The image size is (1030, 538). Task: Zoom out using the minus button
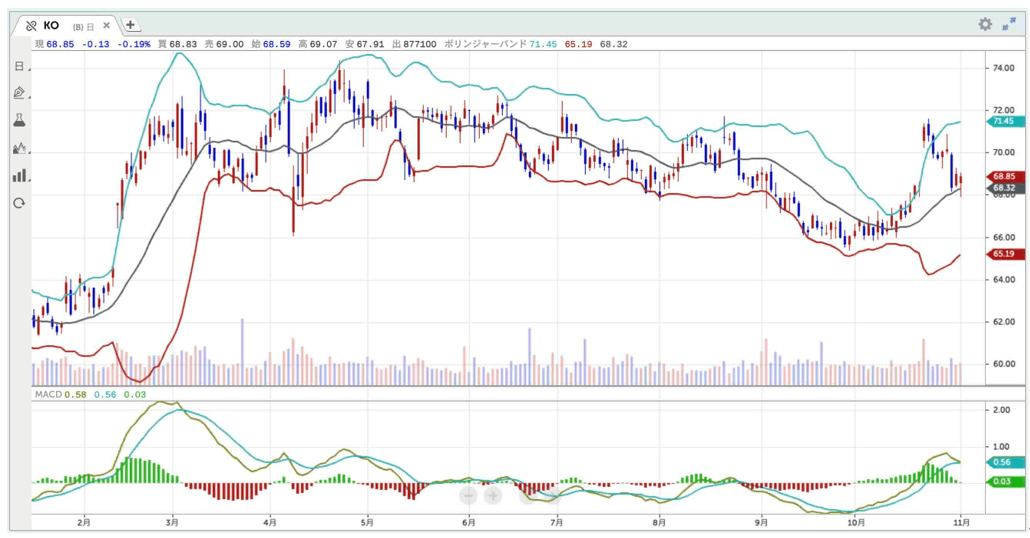click(469, 495)
